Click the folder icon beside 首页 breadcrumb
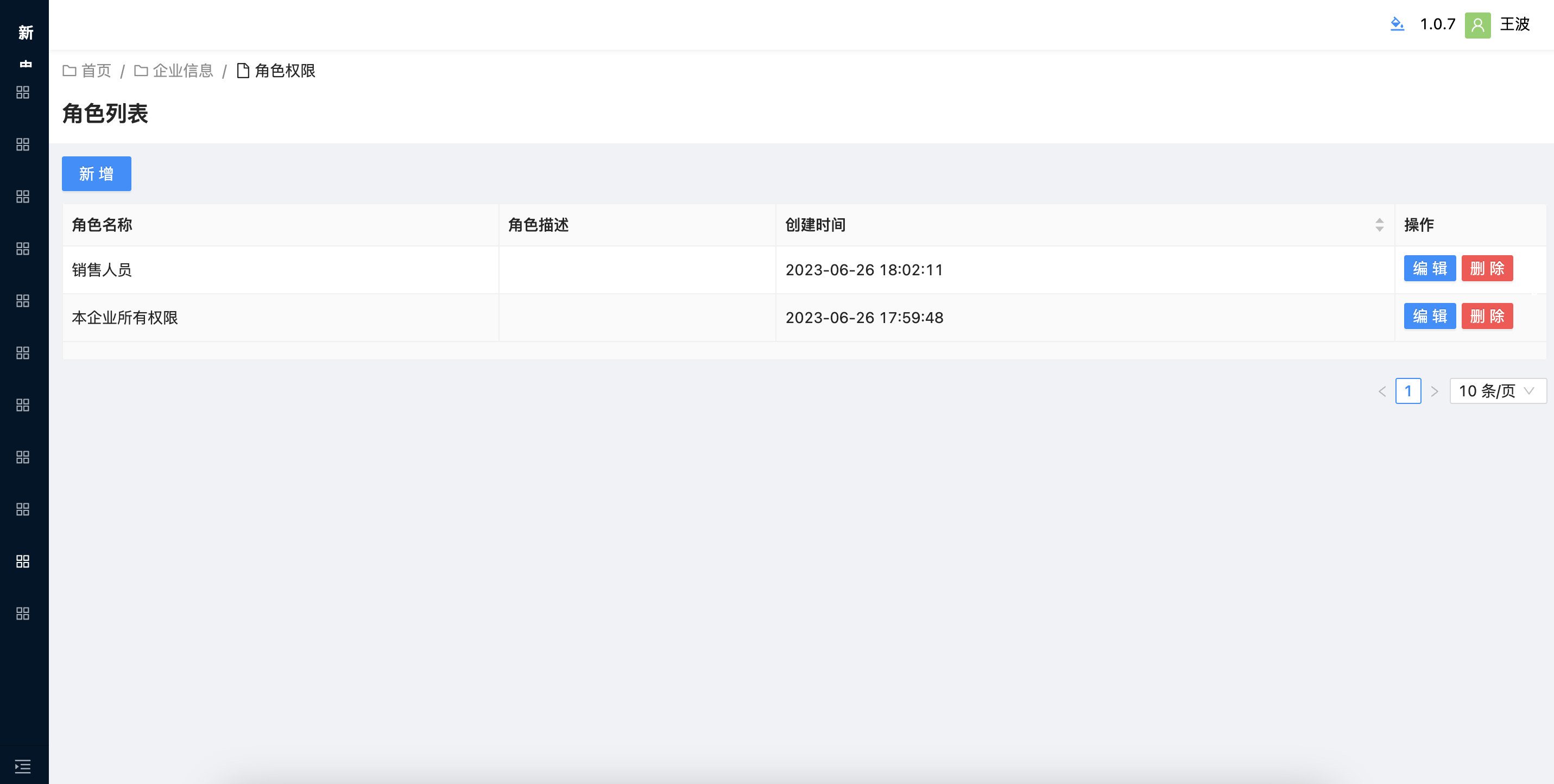The height and width of the screenshot is (784, 1554). pos(70,71)
